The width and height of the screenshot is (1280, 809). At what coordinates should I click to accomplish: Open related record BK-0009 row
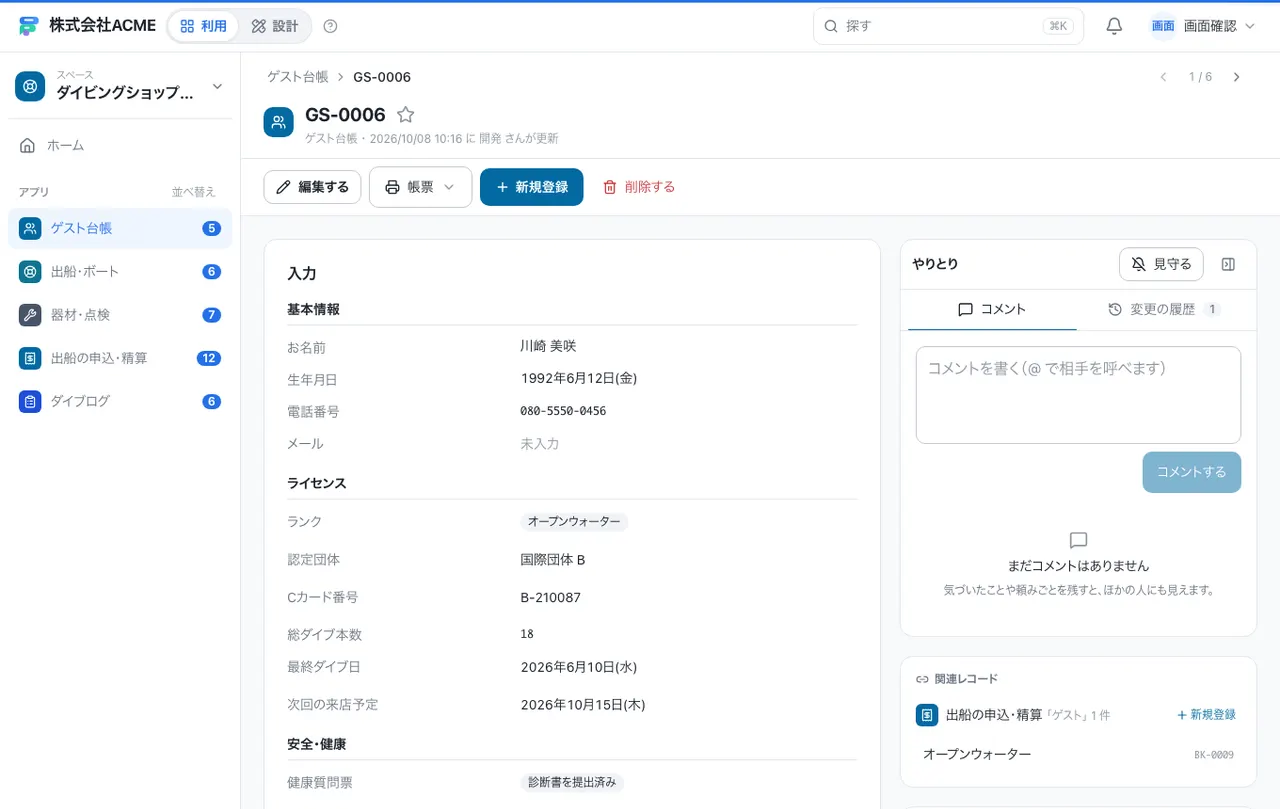point(1078,754)
